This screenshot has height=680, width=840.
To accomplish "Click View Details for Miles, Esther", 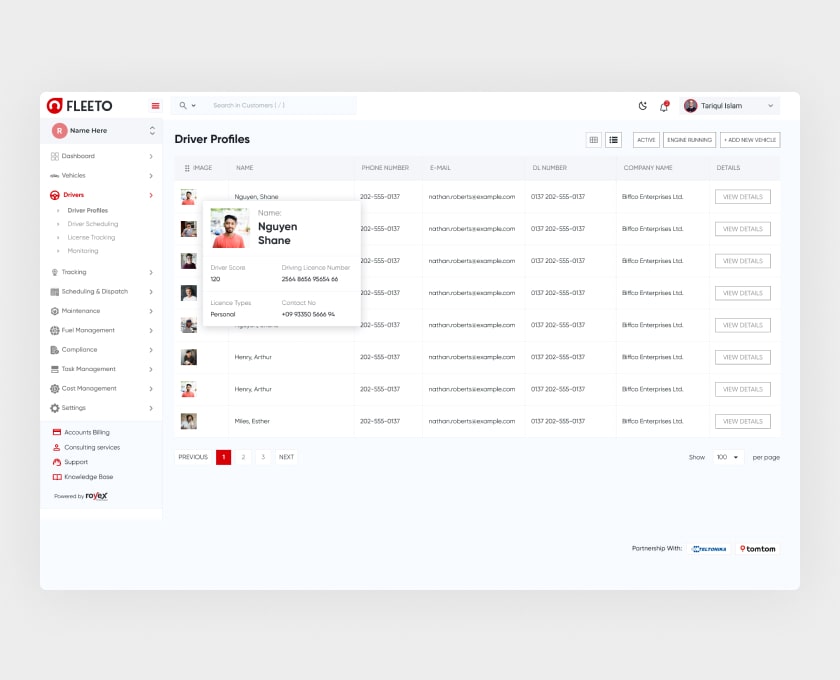I will (x=742, y=421).
